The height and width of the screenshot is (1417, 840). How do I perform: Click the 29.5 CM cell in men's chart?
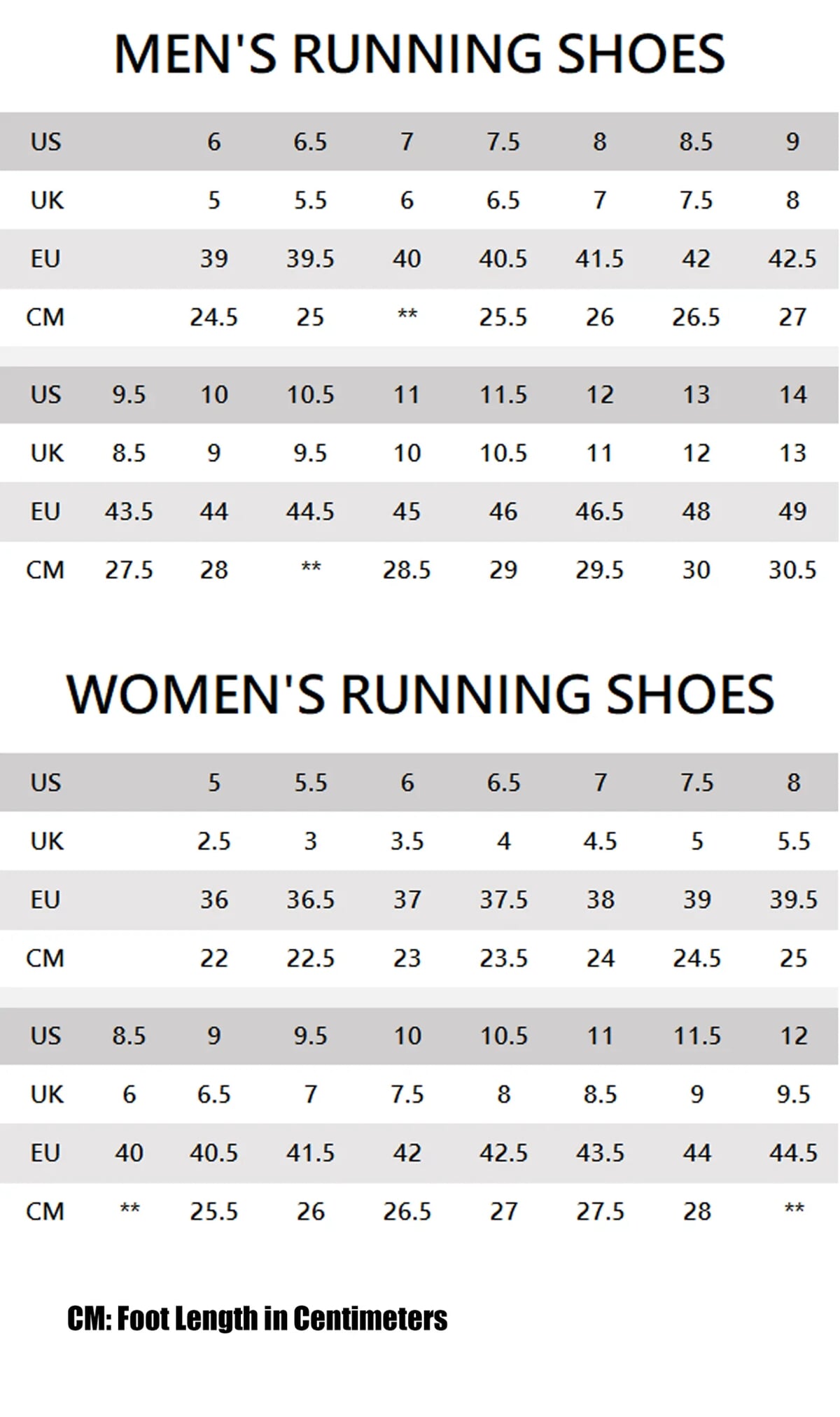click(599, 570)
